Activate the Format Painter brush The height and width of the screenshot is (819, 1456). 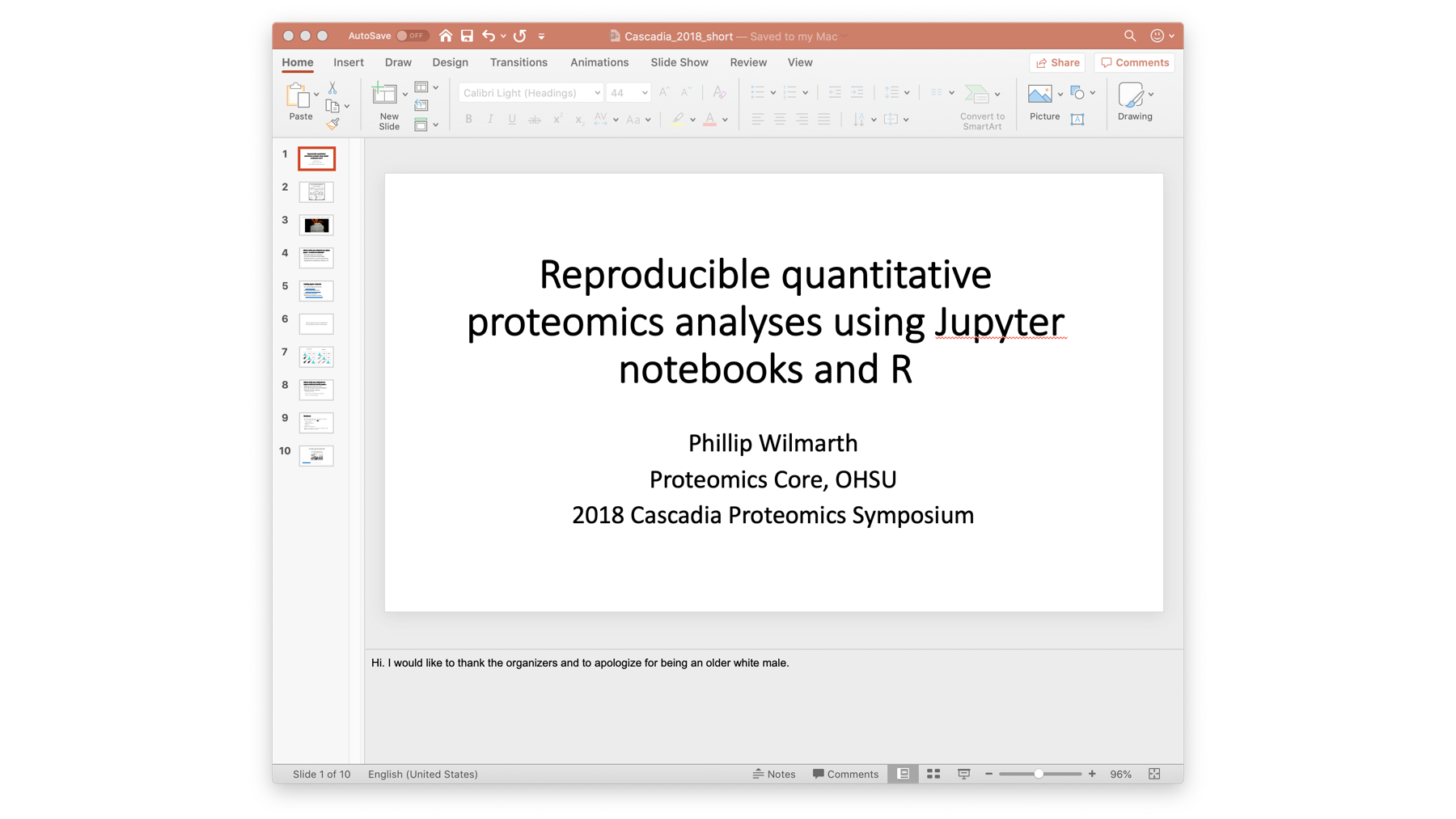click(x=332, y=124)
